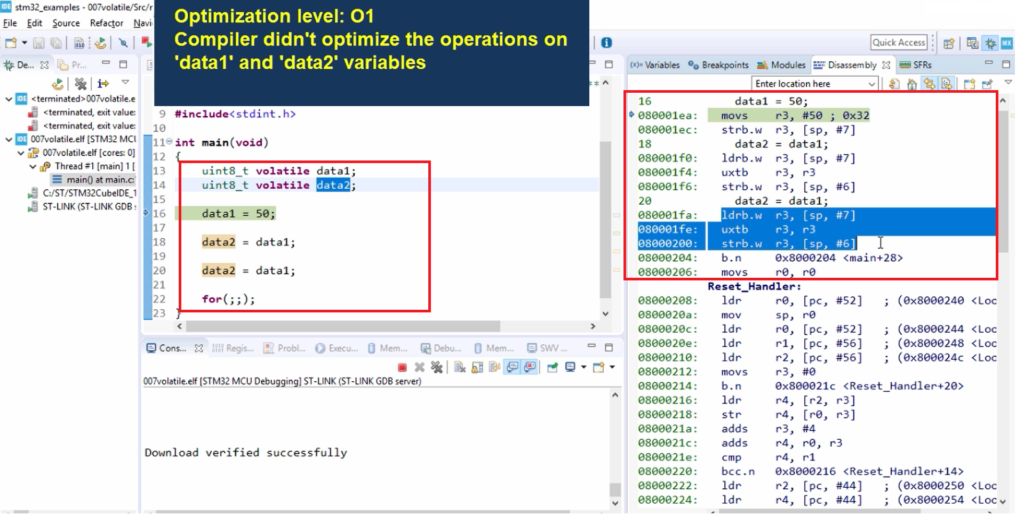Click the Quick Access field
Image resolution: width=1024 pixels, height=515 pixels.
899,42
